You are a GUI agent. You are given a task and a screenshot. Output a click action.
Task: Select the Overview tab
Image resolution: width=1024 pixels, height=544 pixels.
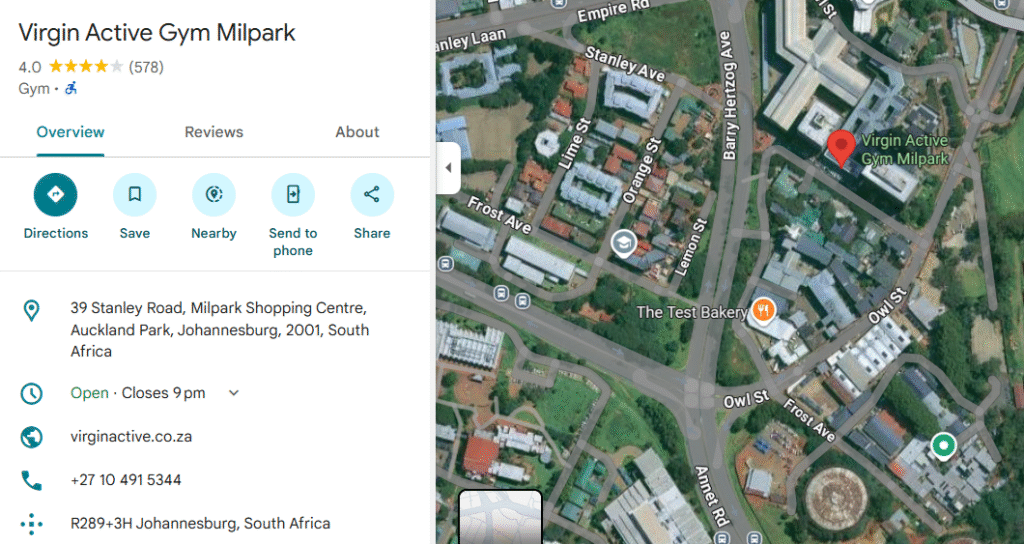[70, 132]
